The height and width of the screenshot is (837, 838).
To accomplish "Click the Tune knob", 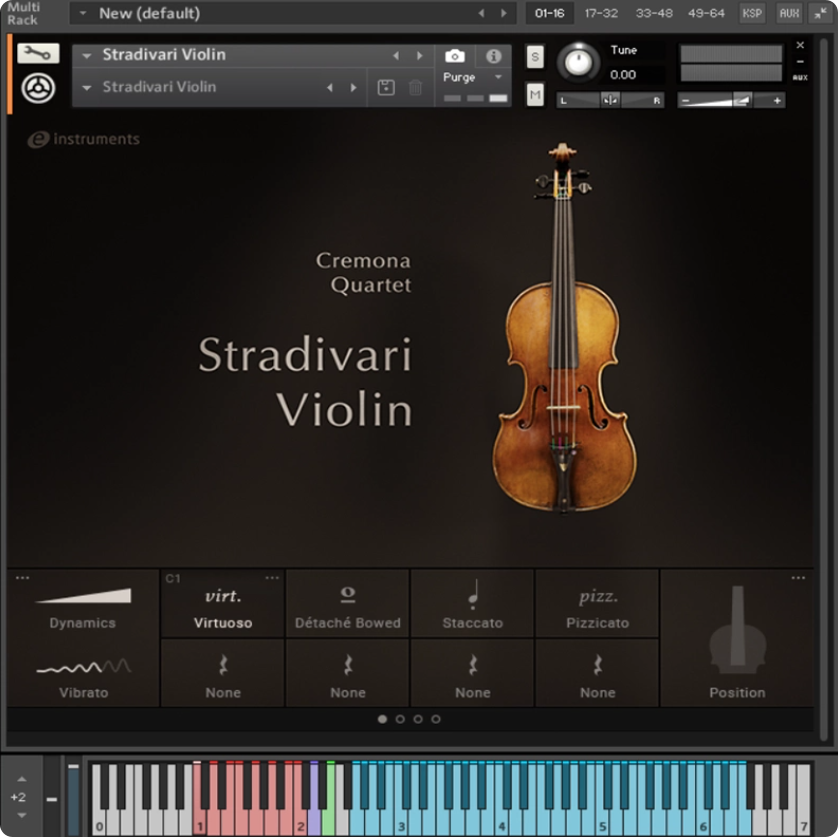I will click(578, 63).
